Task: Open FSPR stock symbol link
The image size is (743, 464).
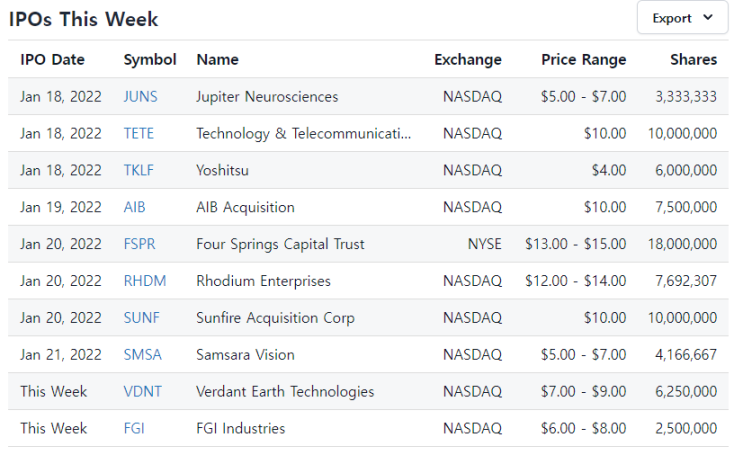Action: coord(139,244)
